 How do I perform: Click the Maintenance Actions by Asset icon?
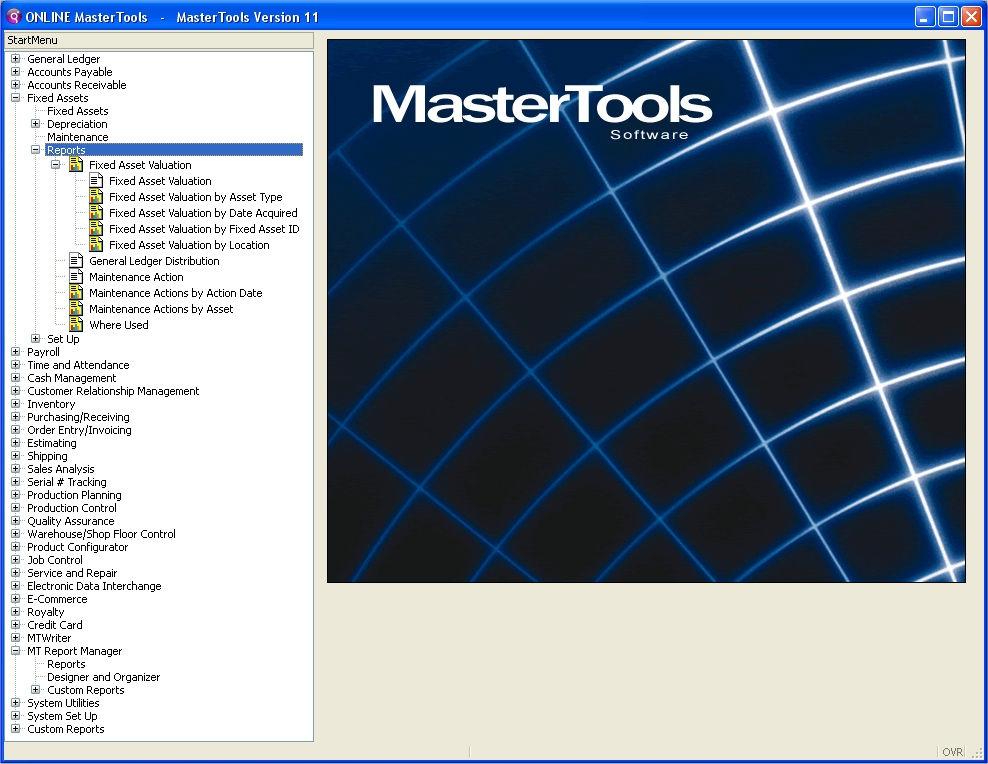[x=76, y=309]
